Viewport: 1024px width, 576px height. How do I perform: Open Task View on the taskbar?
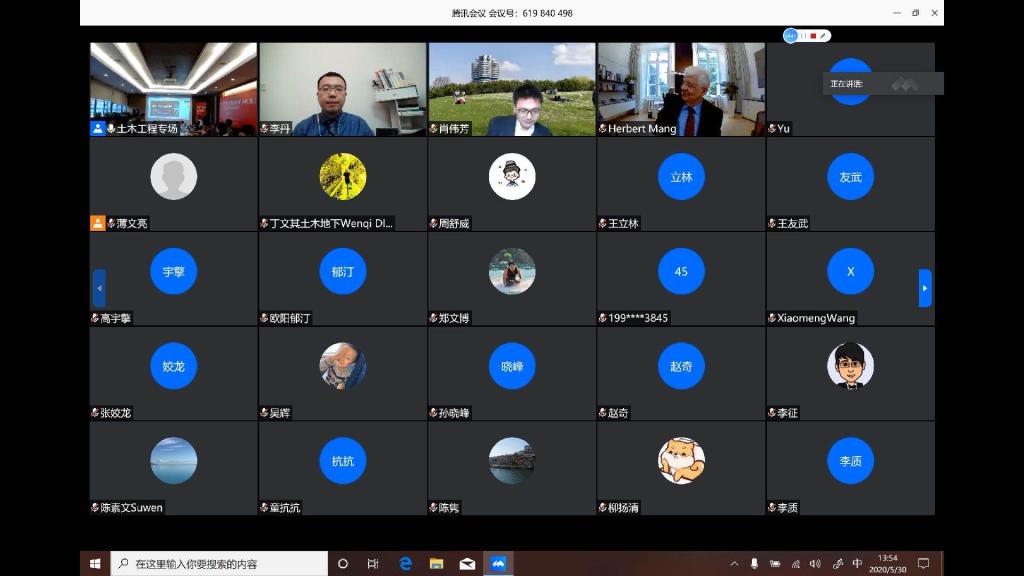click(373, 564)
